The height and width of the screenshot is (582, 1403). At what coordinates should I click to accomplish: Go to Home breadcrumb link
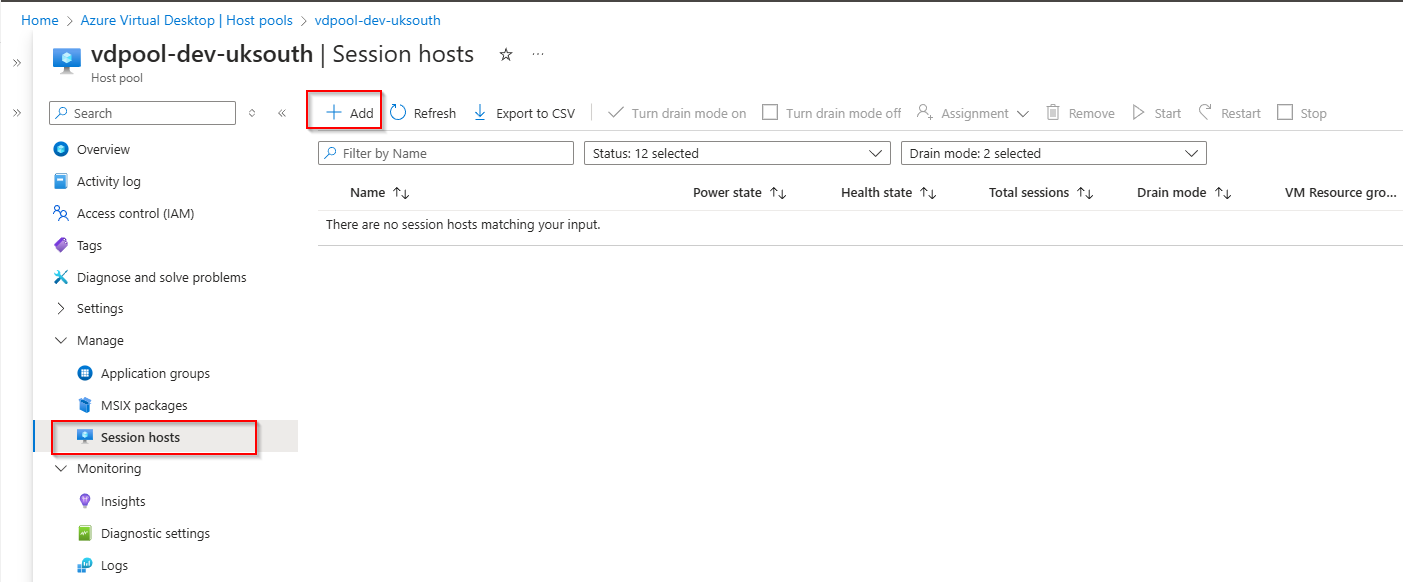pyautogui.click(x=40, y=20)
